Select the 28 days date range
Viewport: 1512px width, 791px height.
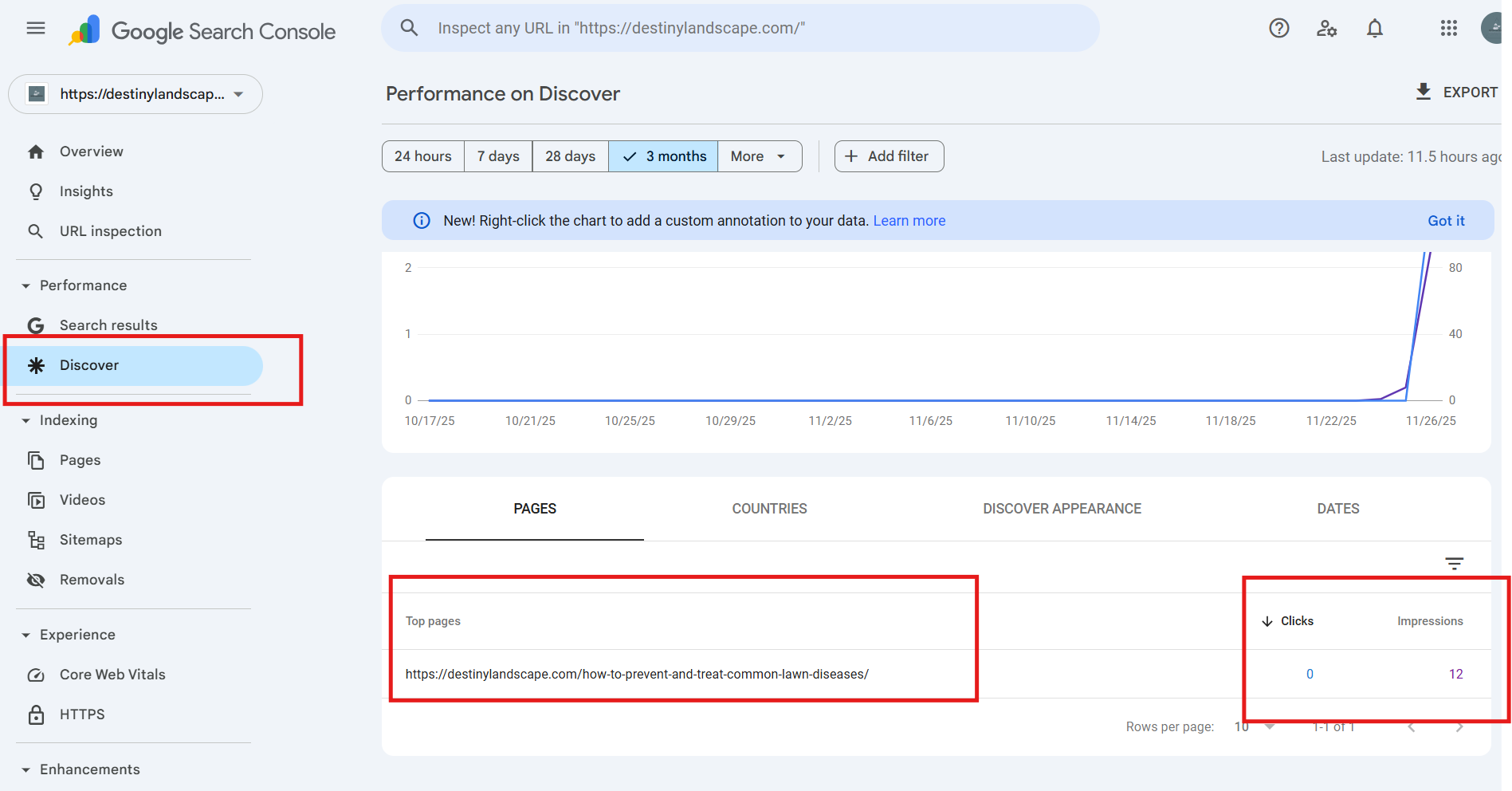coord(570,156)
